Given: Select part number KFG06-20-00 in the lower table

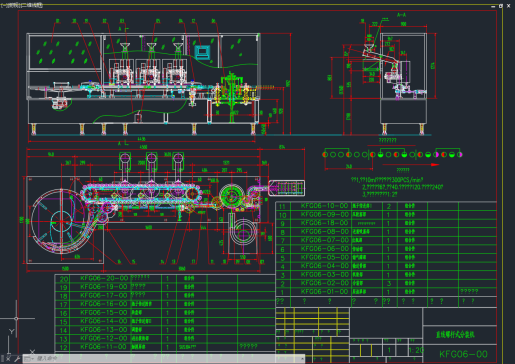Looking at the screenshot, I should 104,278.
